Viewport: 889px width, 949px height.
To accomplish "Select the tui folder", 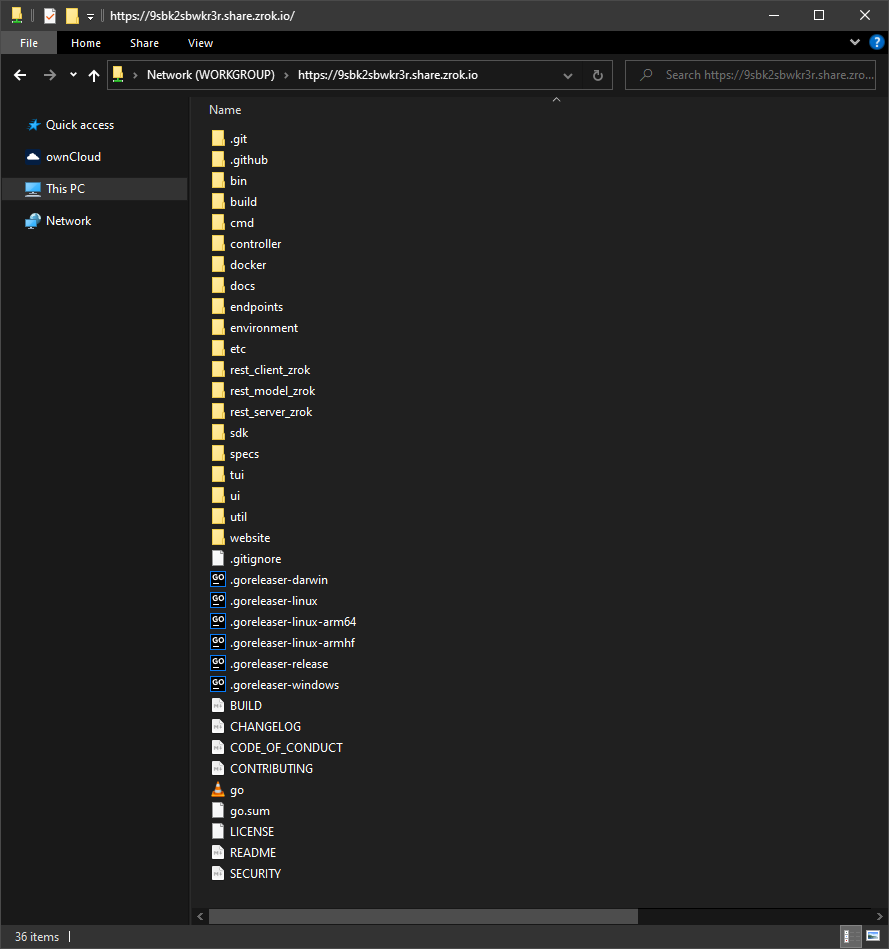I will point(228,474).
